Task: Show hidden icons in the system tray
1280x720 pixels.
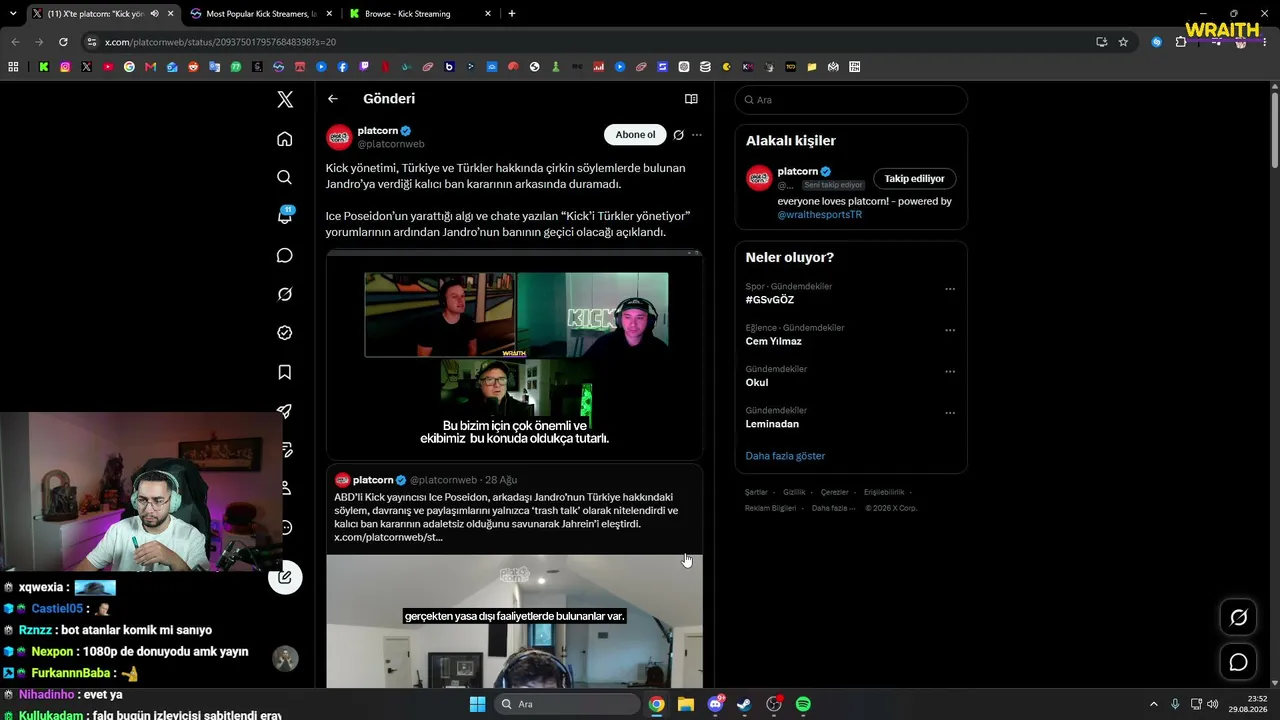Action: tap(1153, 704)
